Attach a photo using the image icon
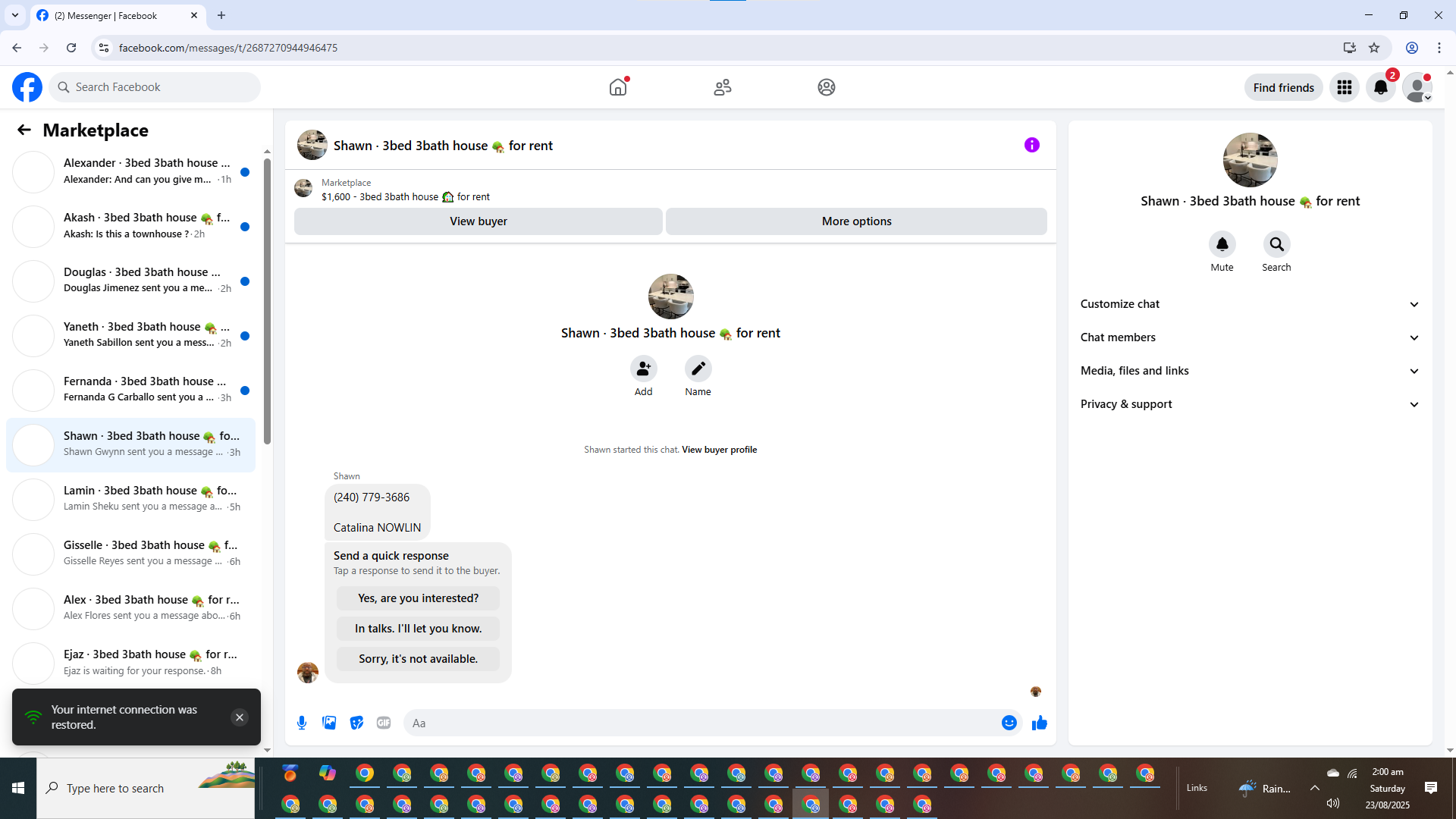1456x819 pixels. (x=329, y=723)
